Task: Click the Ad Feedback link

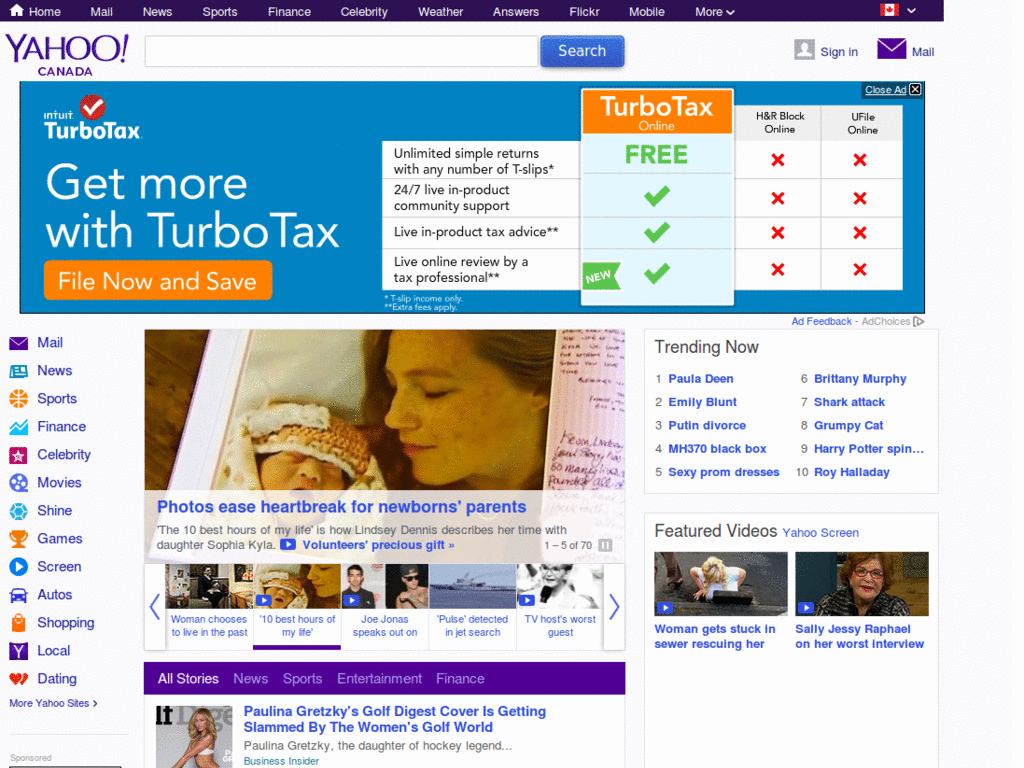Action: pos(822,321)
